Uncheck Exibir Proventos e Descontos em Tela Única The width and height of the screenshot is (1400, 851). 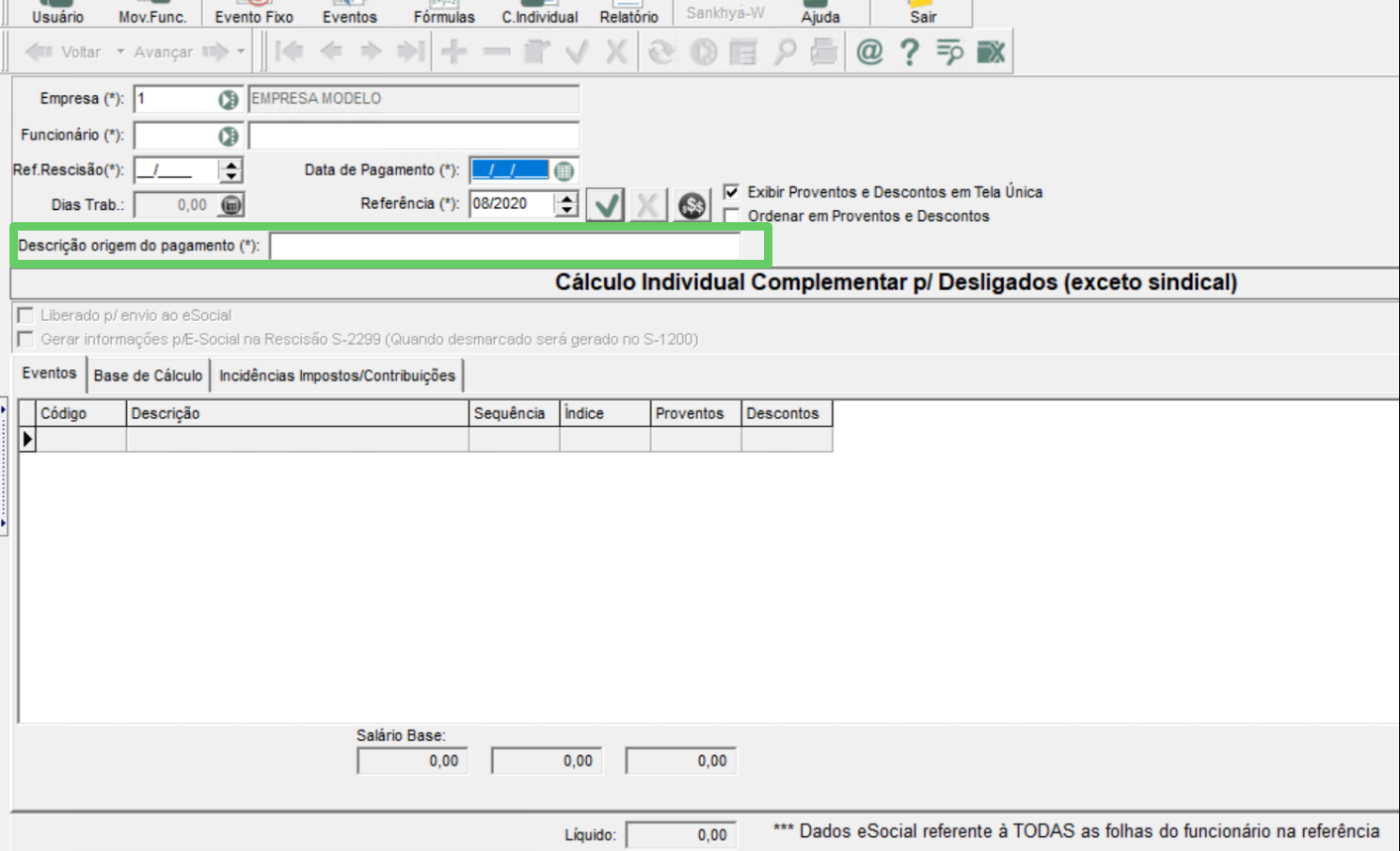(731, 192)
